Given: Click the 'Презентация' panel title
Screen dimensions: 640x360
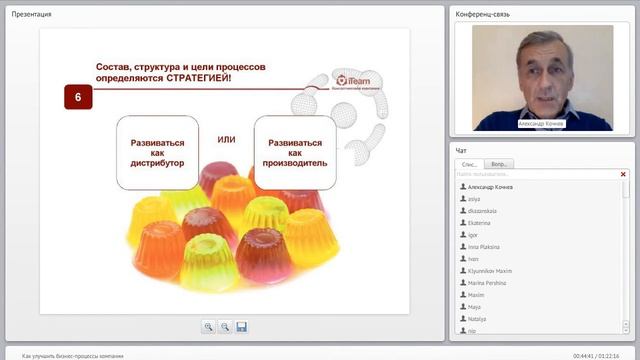Looking at the screenshot, I should coord(31,14).
